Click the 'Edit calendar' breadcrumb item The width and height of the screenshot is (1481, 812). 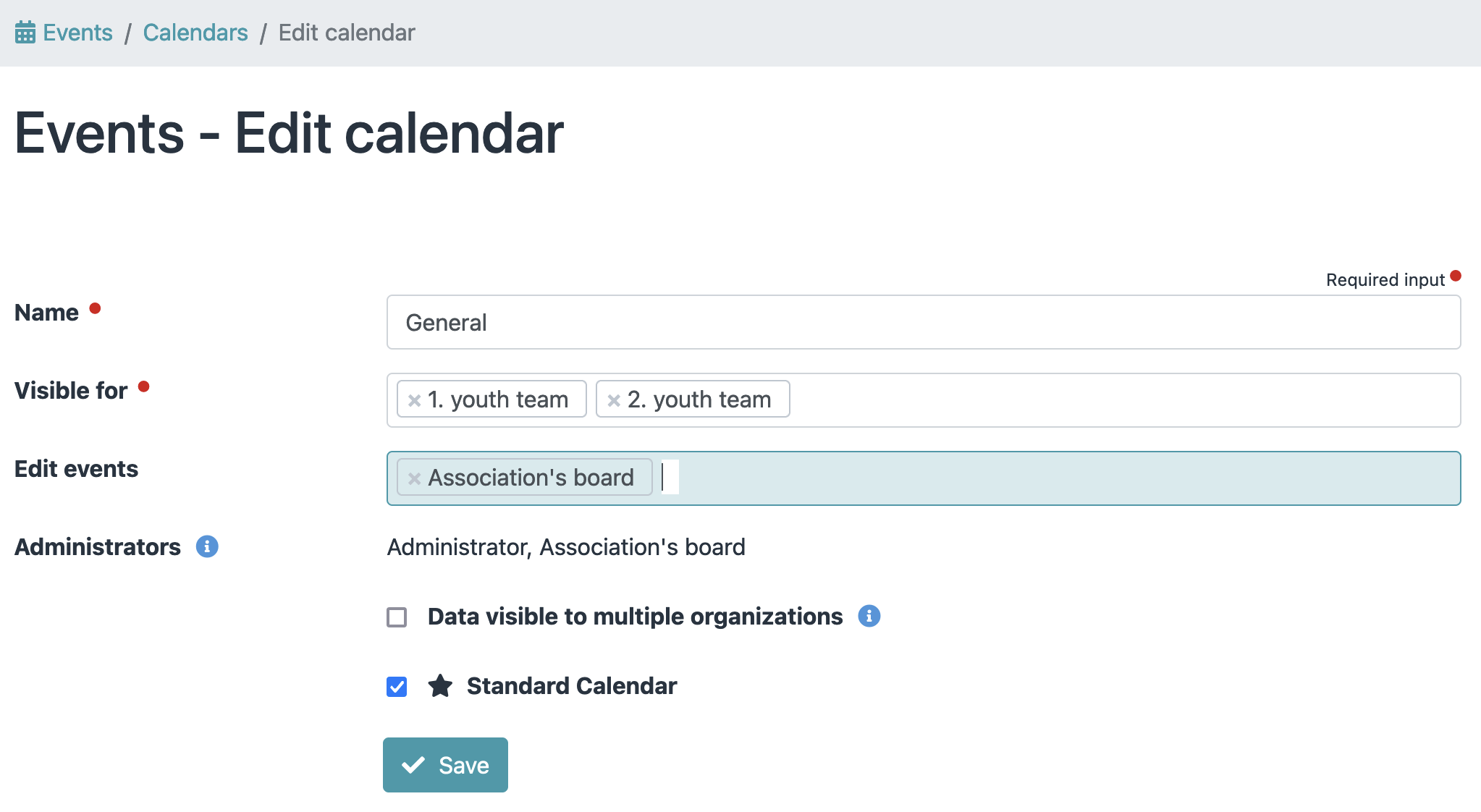point(347,33)
